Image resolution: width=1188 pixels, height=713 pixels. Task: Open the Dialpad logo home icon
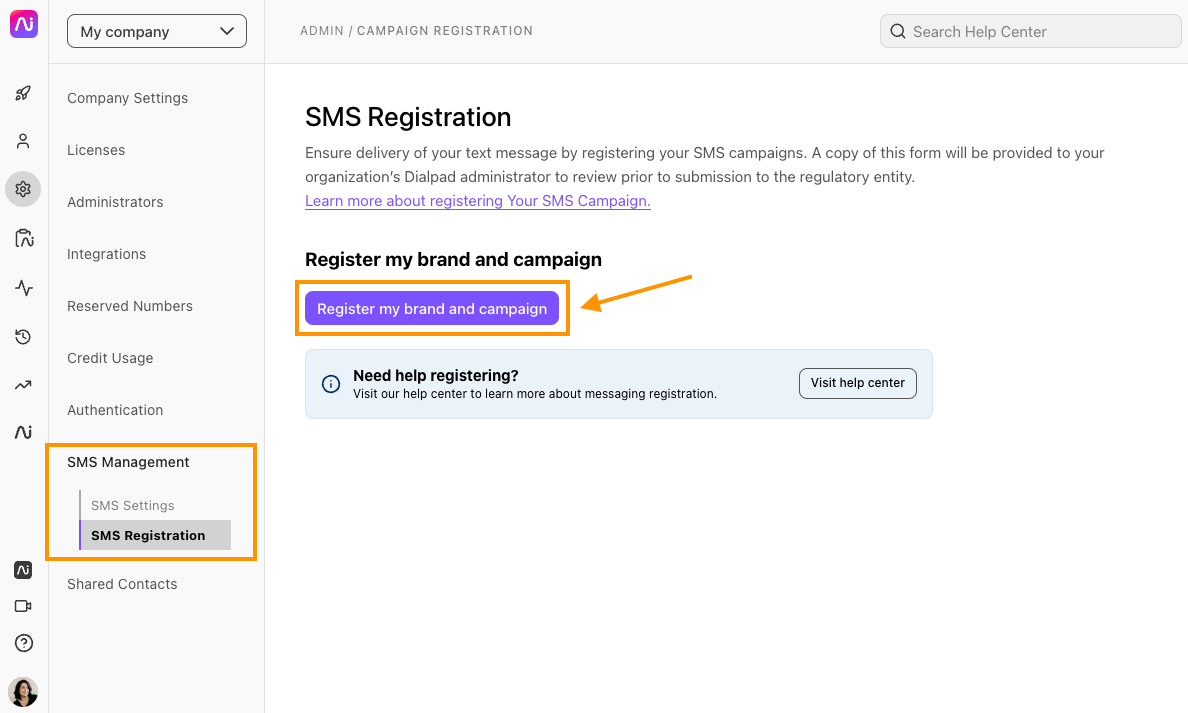click(23, 24)
